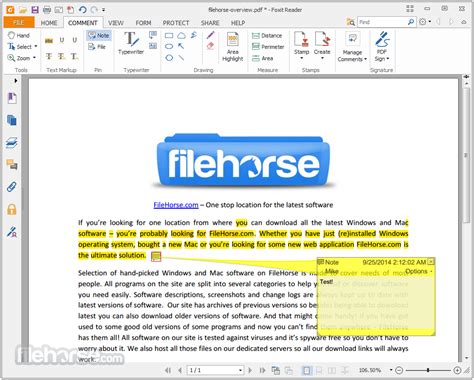The height and width of the screenshot is (380, 474).
Task: Open the Create stamp dropdown
Action: point(322,59)
